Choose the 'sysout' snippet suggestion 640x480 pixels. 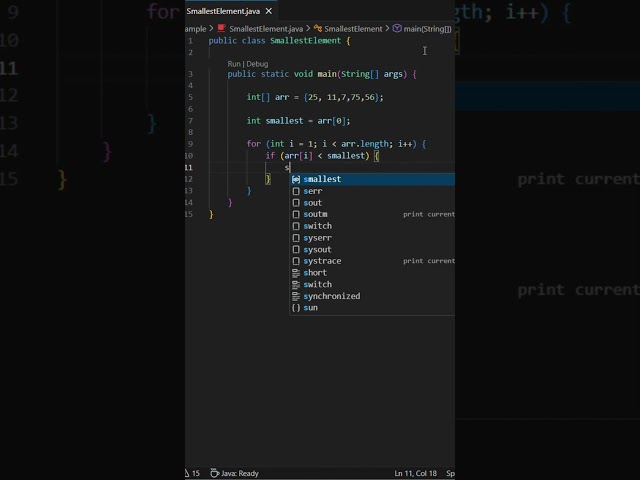pos(372,249)
